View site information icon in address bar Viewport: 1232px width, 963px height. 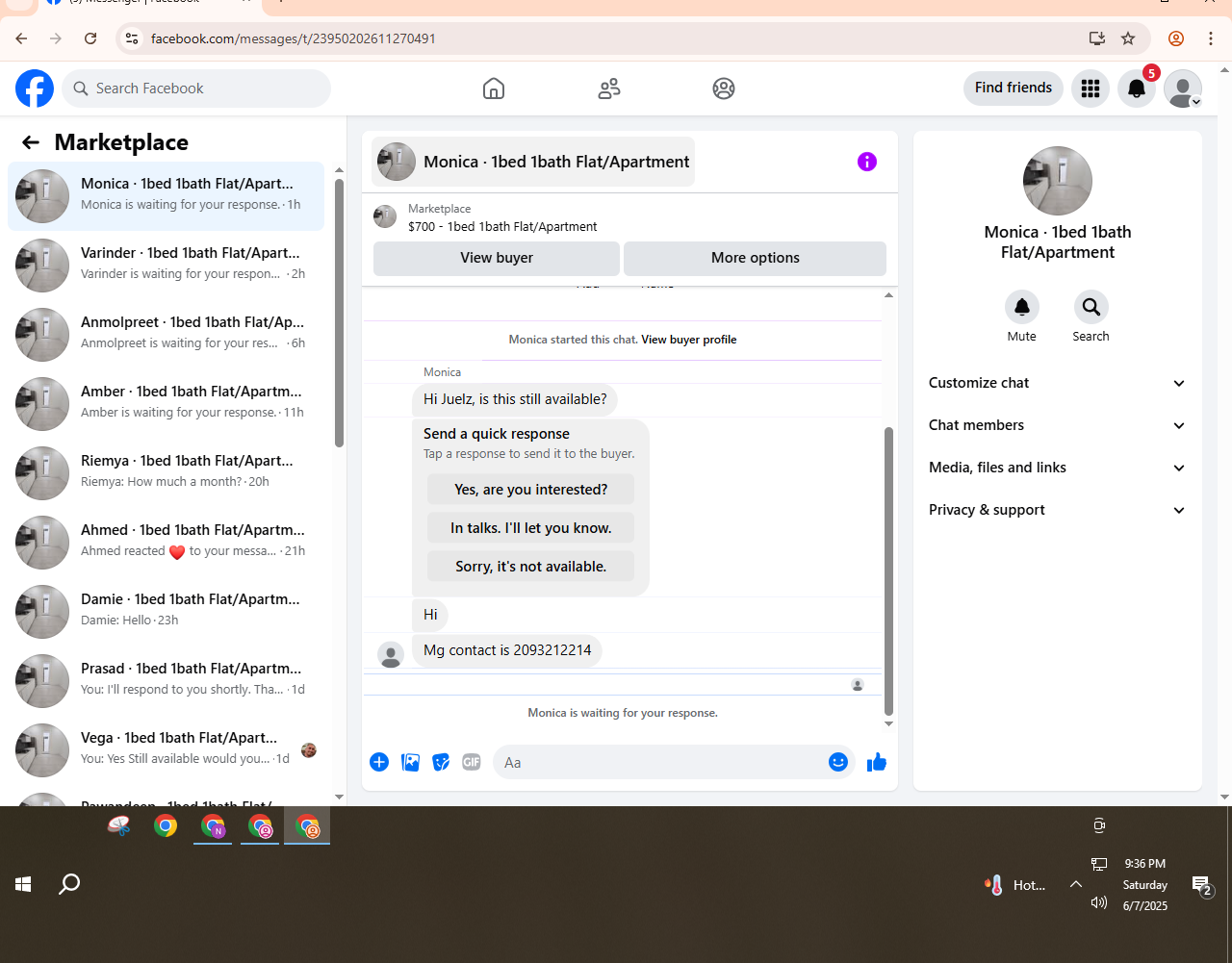[132, 38]
